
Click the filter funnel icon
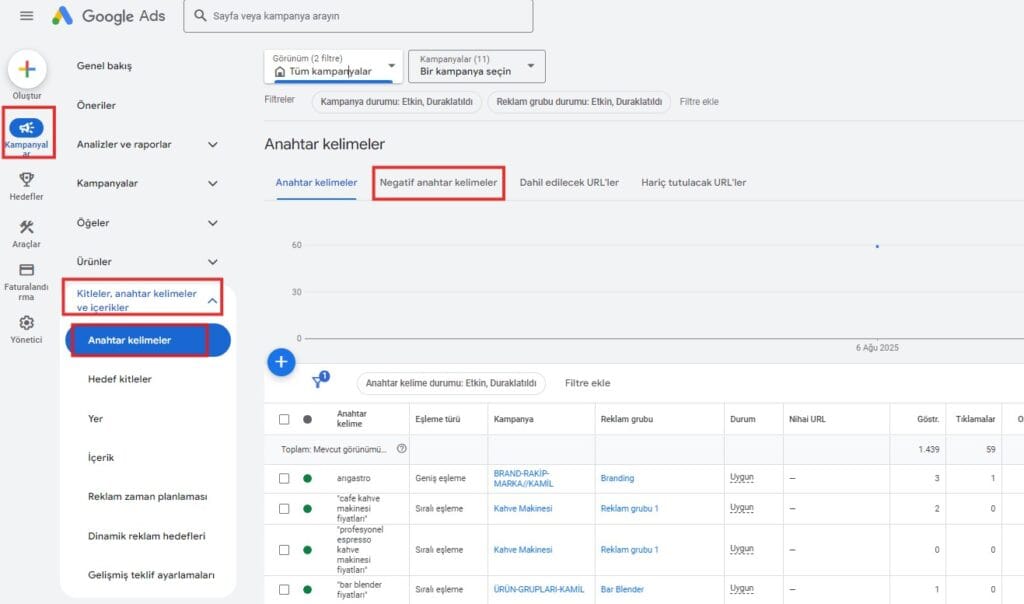click(x=320, y=380)
